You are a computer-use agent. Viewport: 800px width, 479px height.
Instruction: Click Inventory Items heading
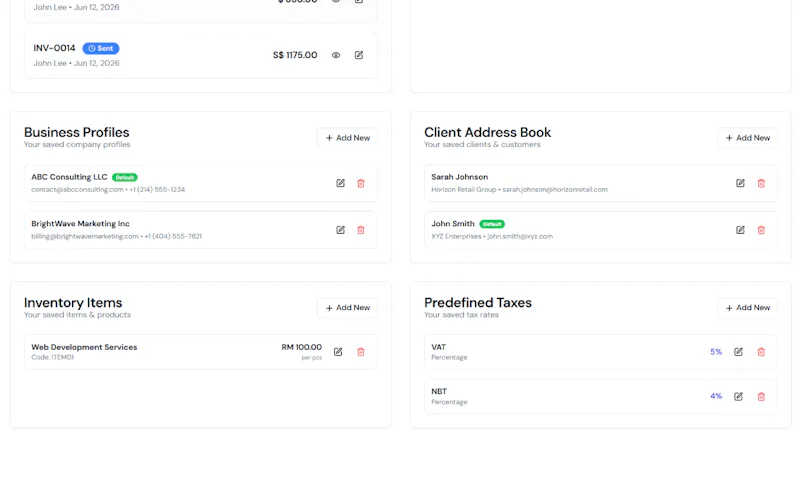73,303
